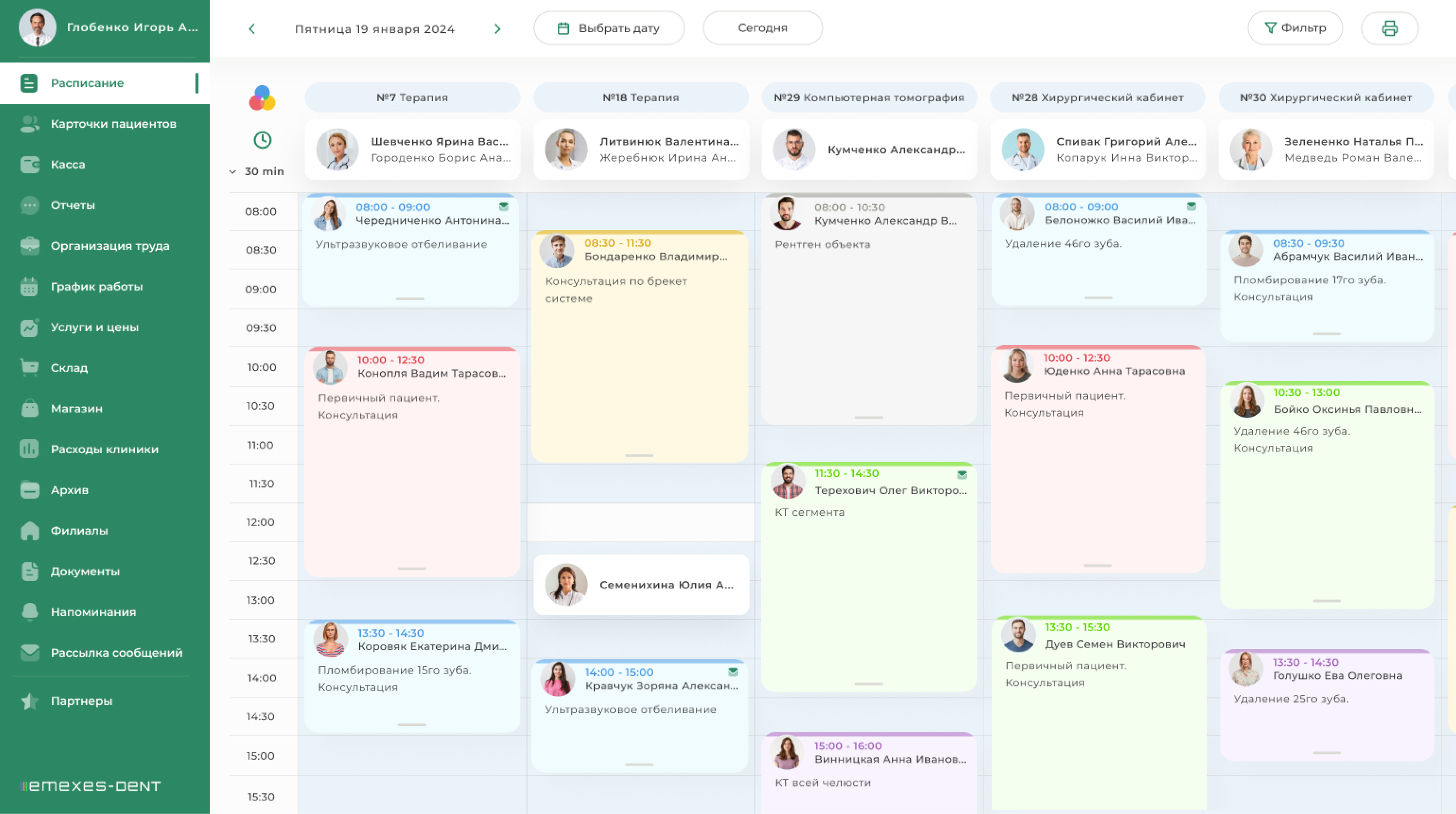
Task: Expand the 30 min interval dropdown
Action: click(257, 171)
